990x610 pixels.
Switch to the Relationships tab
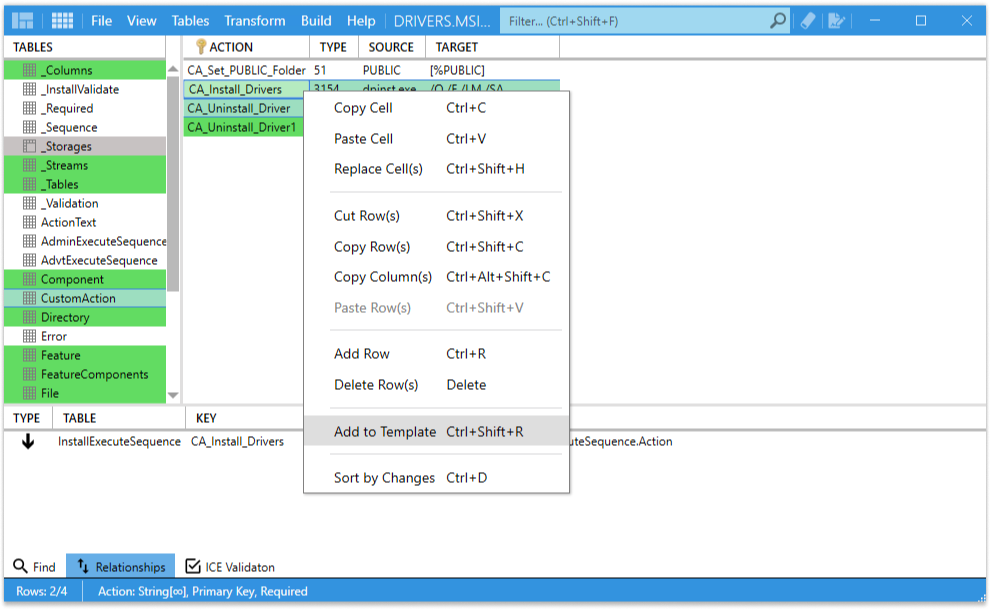click(121, 566)
